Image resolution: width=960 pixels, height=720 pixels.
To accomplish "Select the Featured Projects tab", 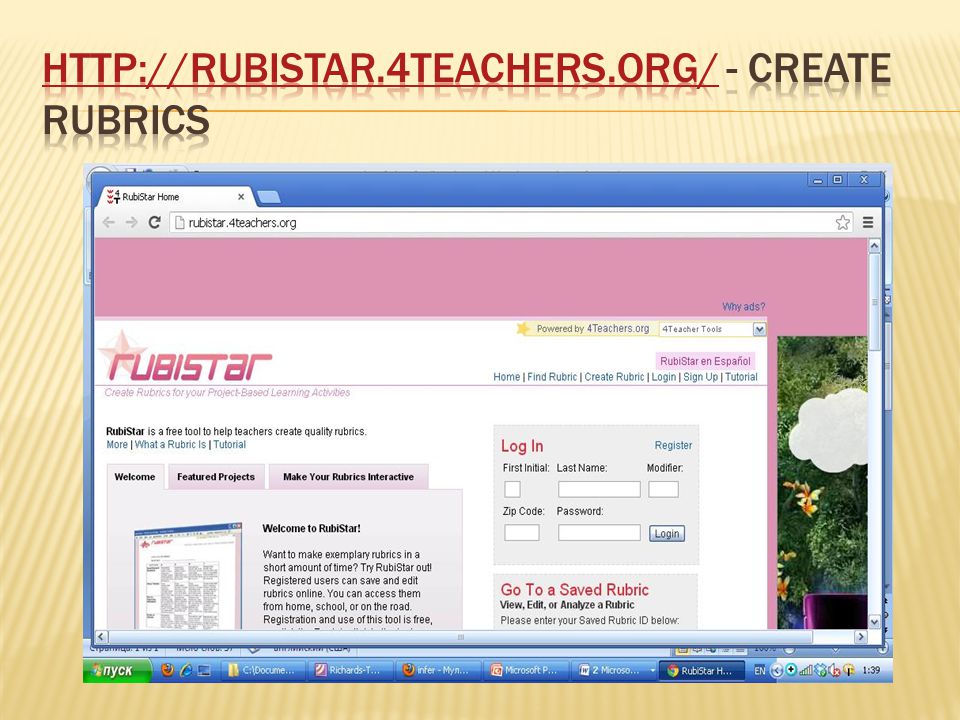I will coord(216,477).
